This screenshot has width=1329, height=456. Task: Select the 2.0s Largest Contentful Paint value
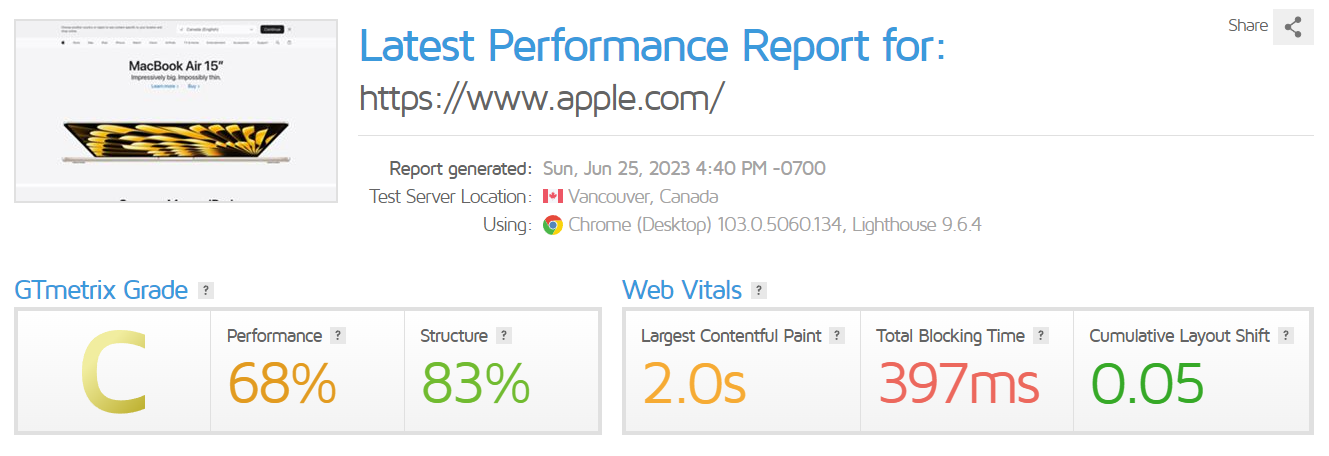pos(694,382)
